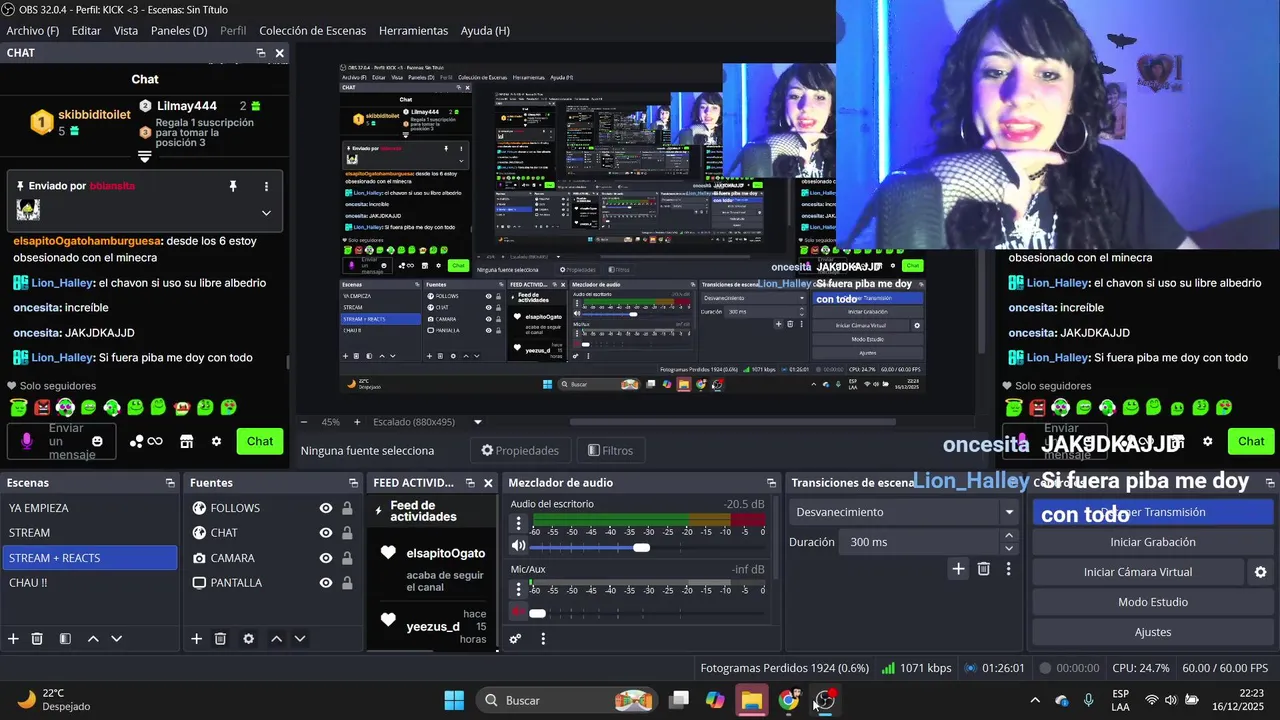Image resolution: width=1280 pixels, height=720 pixels.
Task: Hide the FOLLOWS source
Action: 326,508
